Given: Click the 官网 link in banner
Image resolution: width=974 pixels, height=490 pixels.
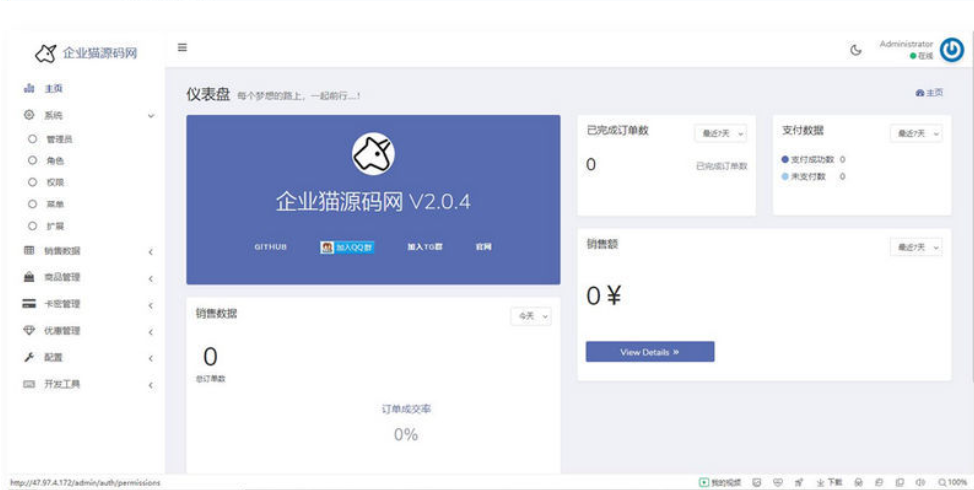Looking at the screenshot, I should tap(483, 247).
